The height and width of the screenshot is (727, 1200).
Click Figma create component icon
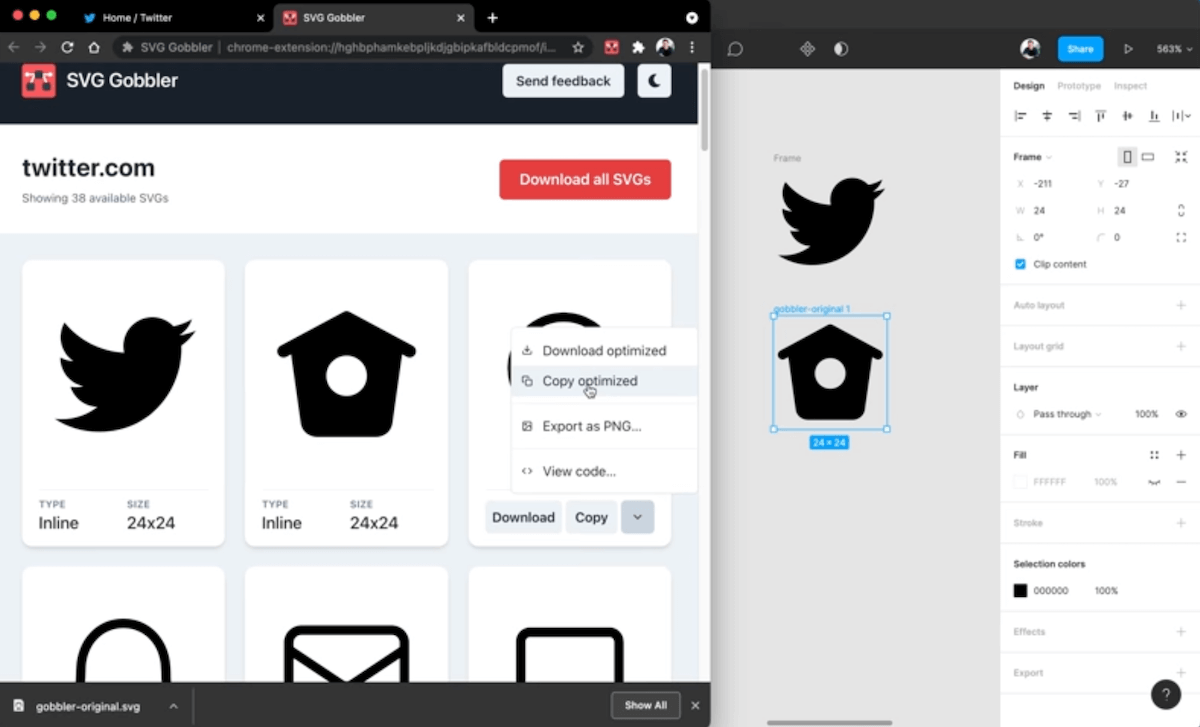click(808, 48)
